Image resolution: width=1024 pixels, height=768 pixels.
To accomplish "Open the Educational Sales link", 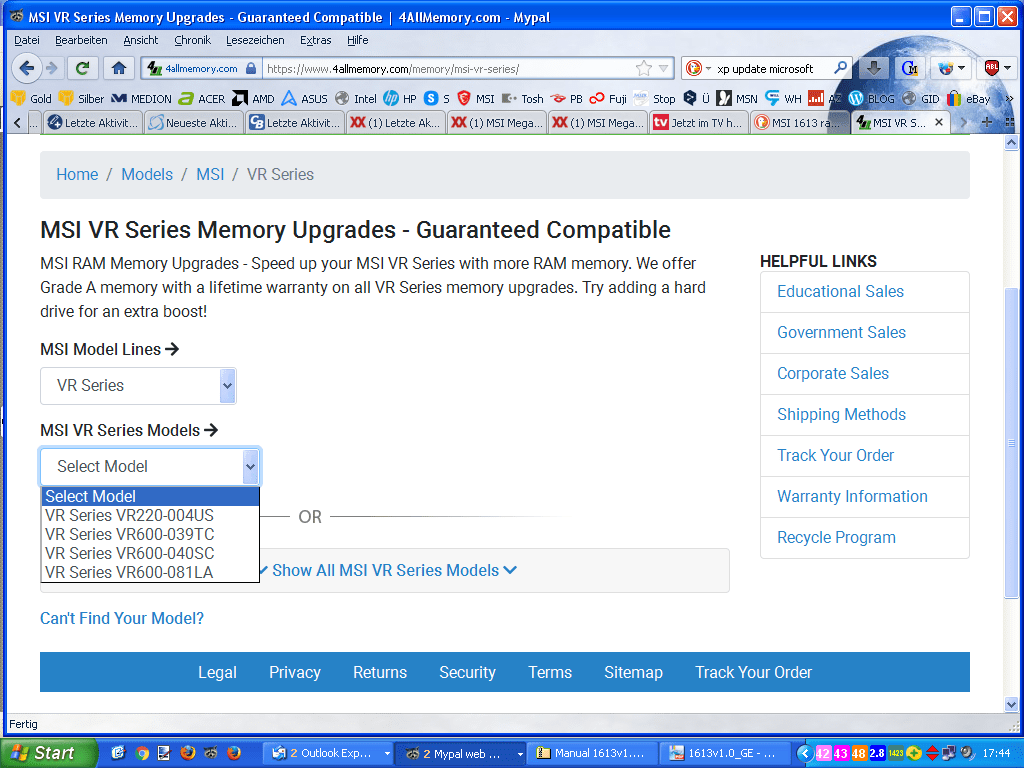I will pos(840,291).
